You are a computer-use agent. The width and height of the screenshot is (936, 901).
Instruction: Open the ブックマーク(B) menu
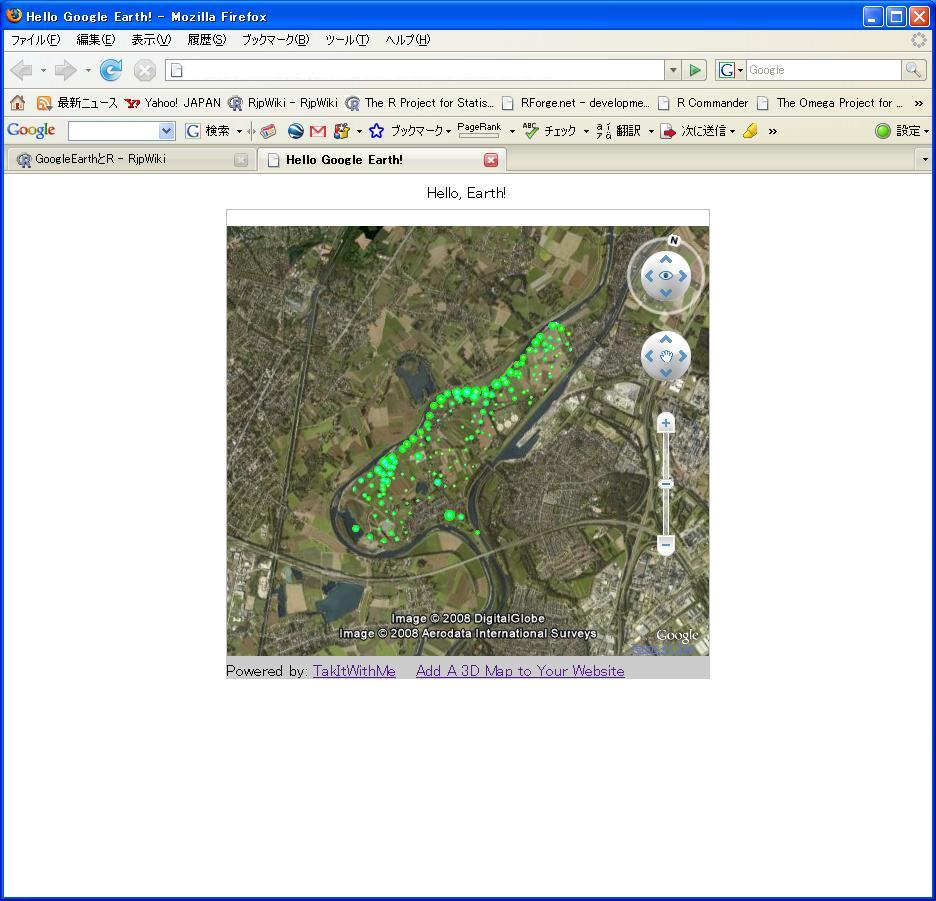(275, 40)
